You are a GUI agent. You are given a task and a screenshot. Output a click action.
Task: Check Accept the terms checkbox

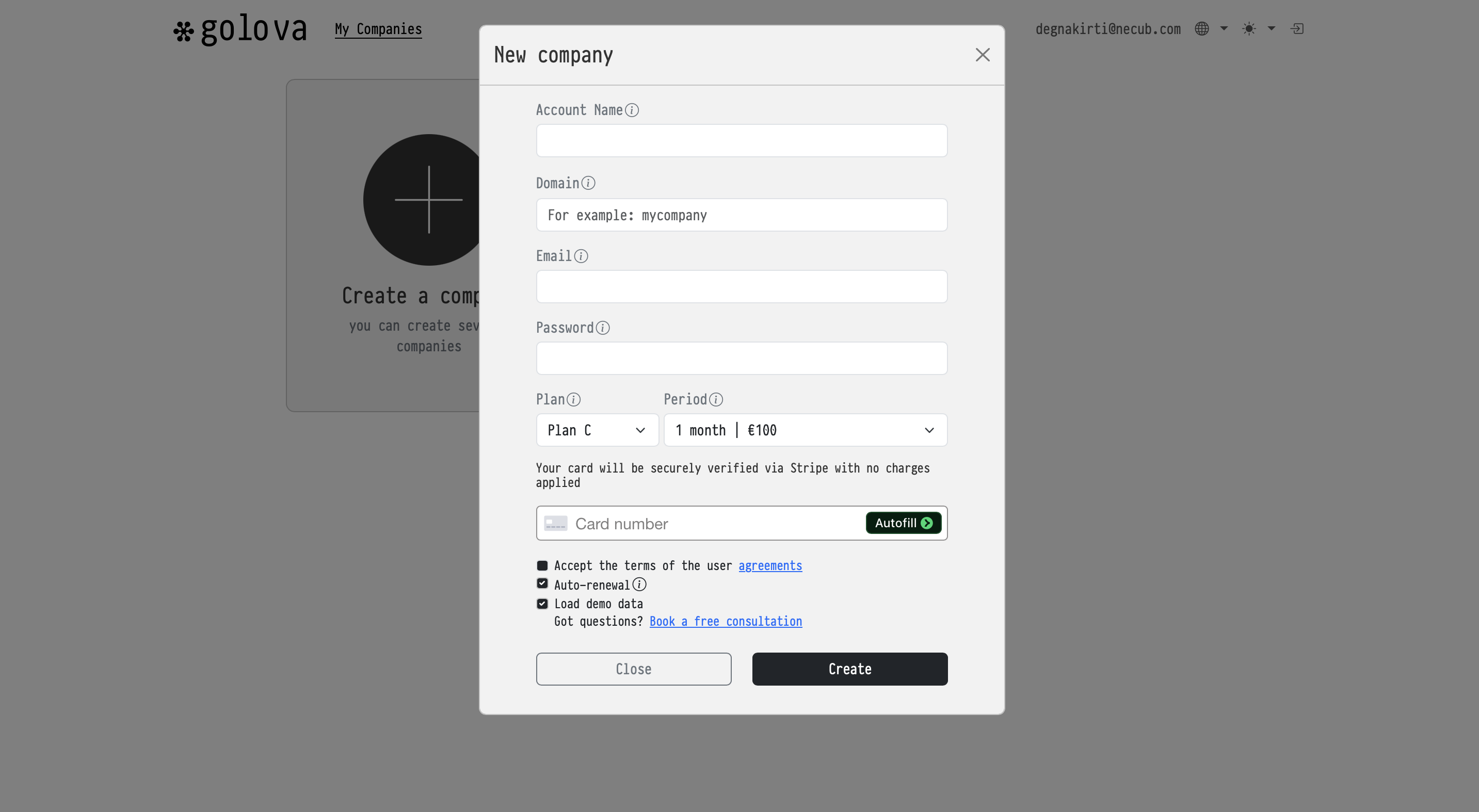tap(542, 565)
